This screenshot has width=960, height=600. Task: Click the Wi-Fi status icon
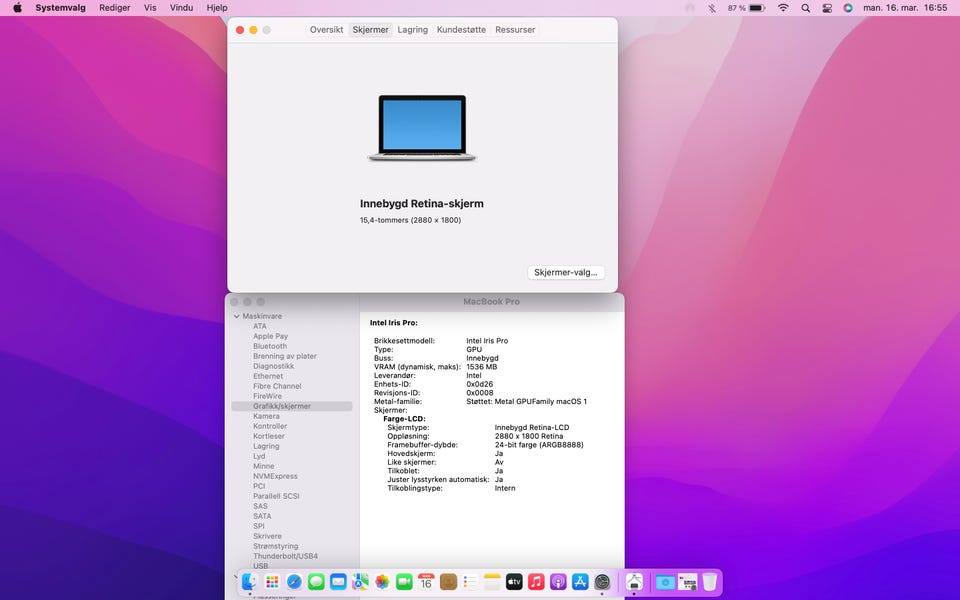pyautogui.click(x=783, y=8)
